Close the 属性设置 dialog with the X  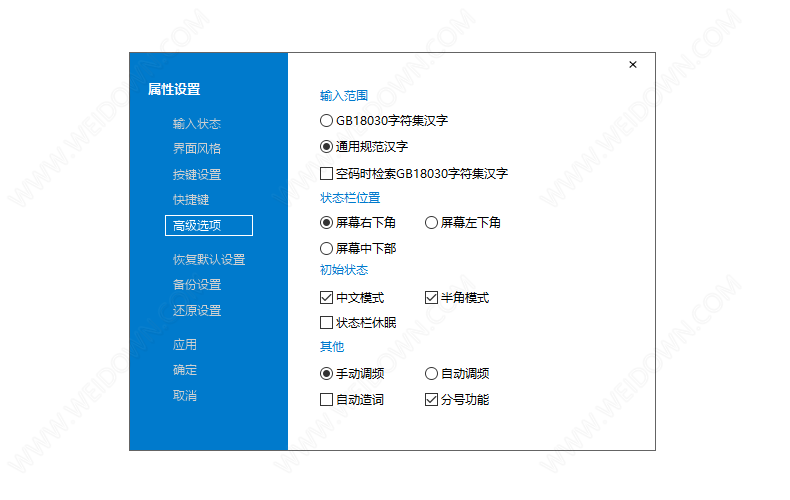point(633,65)
